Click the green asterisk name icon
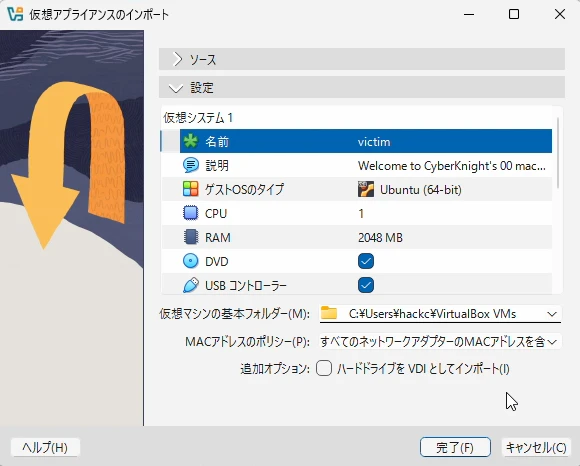580x466 pixels. [191, 141]
